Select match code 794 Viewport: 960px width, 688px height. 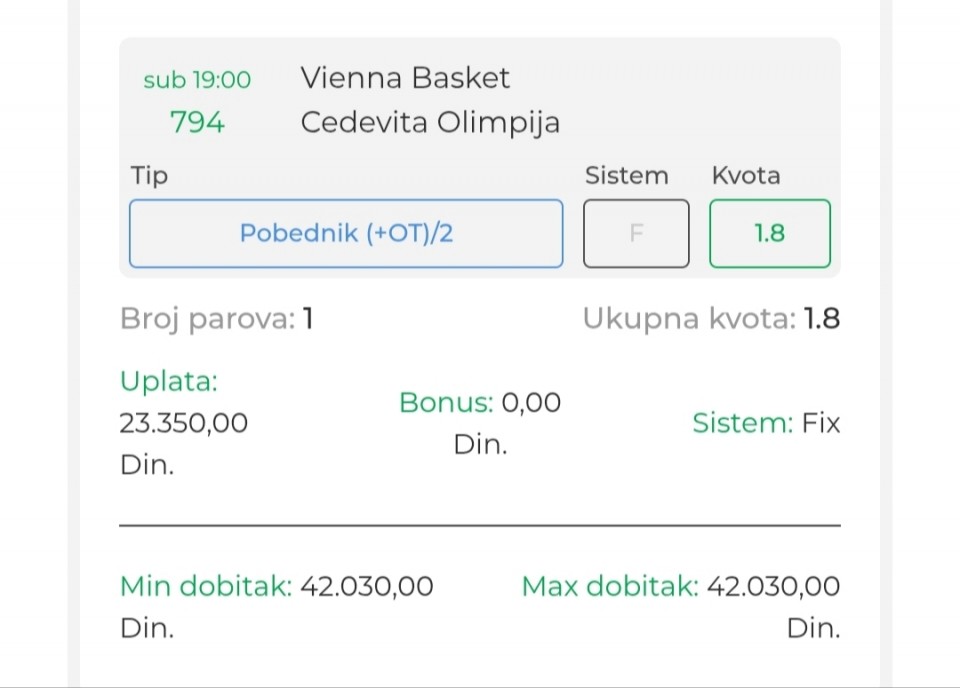click(197, 123)
